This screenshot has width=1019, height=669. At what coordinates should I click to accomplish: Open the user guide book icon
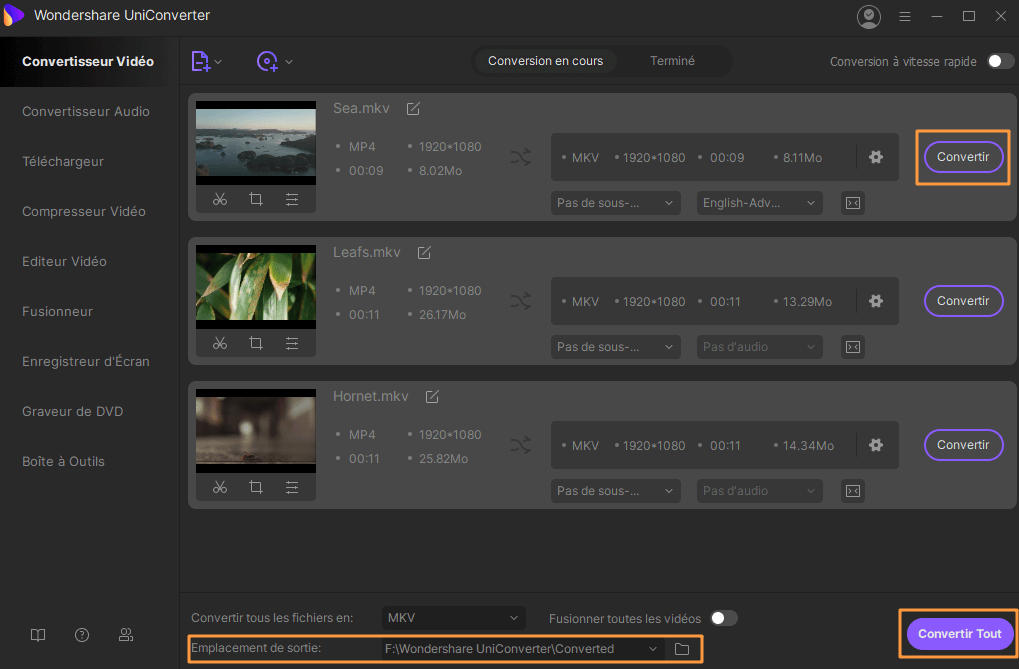point(38,635)
